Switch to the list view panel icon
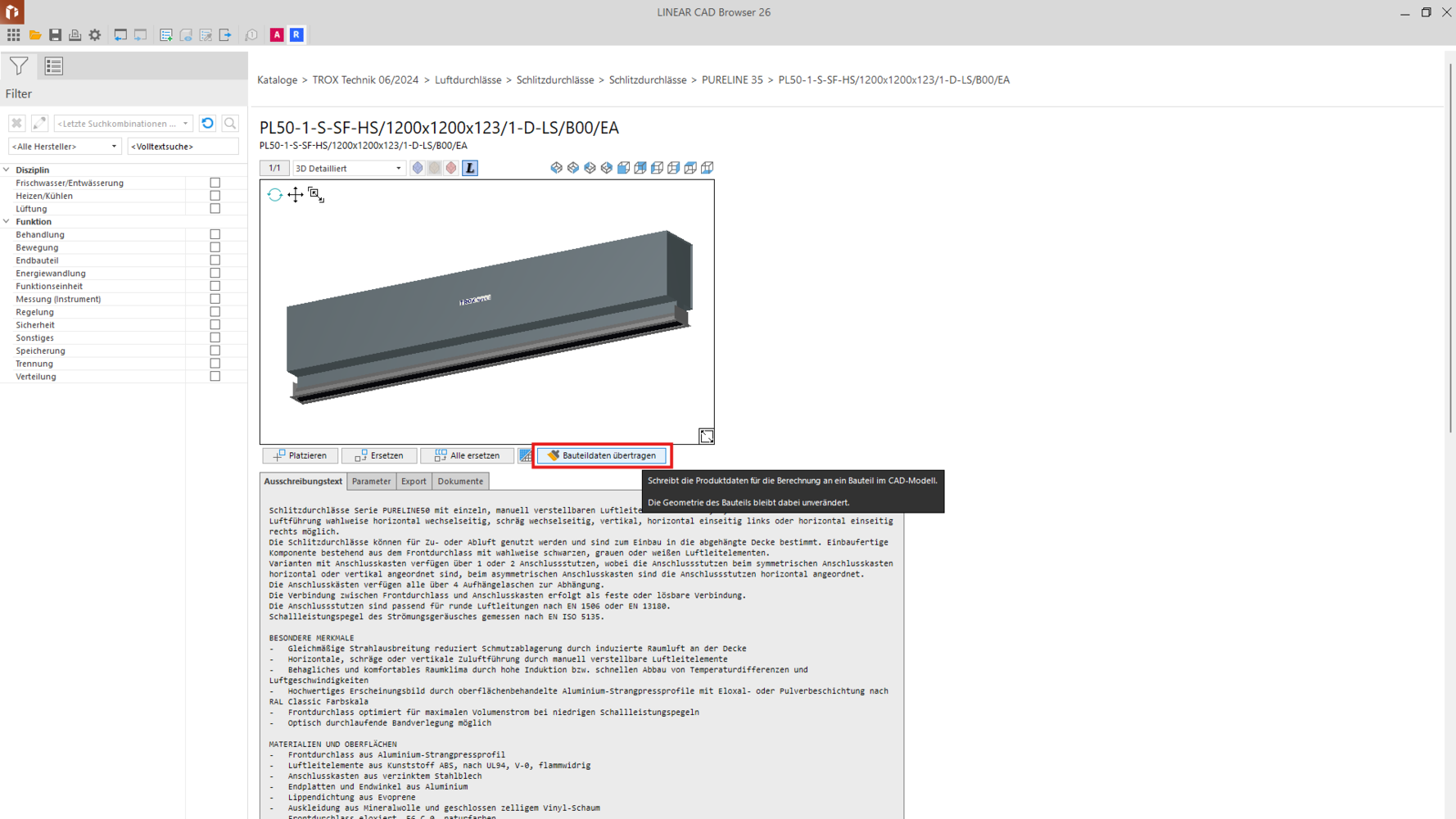1456x819 pixels. (54, 66)
